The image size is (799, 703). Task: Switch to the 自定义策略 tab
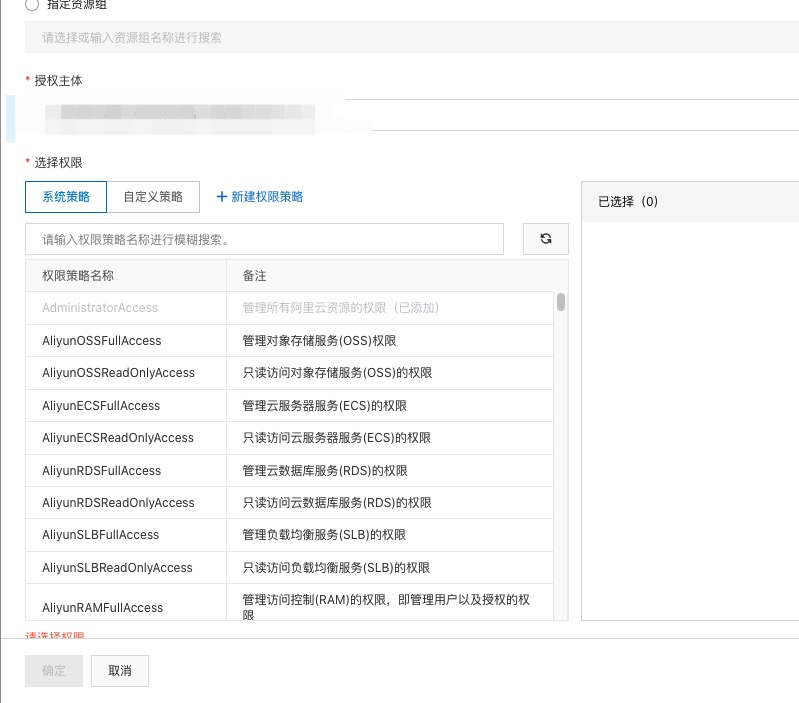point(153,197)
